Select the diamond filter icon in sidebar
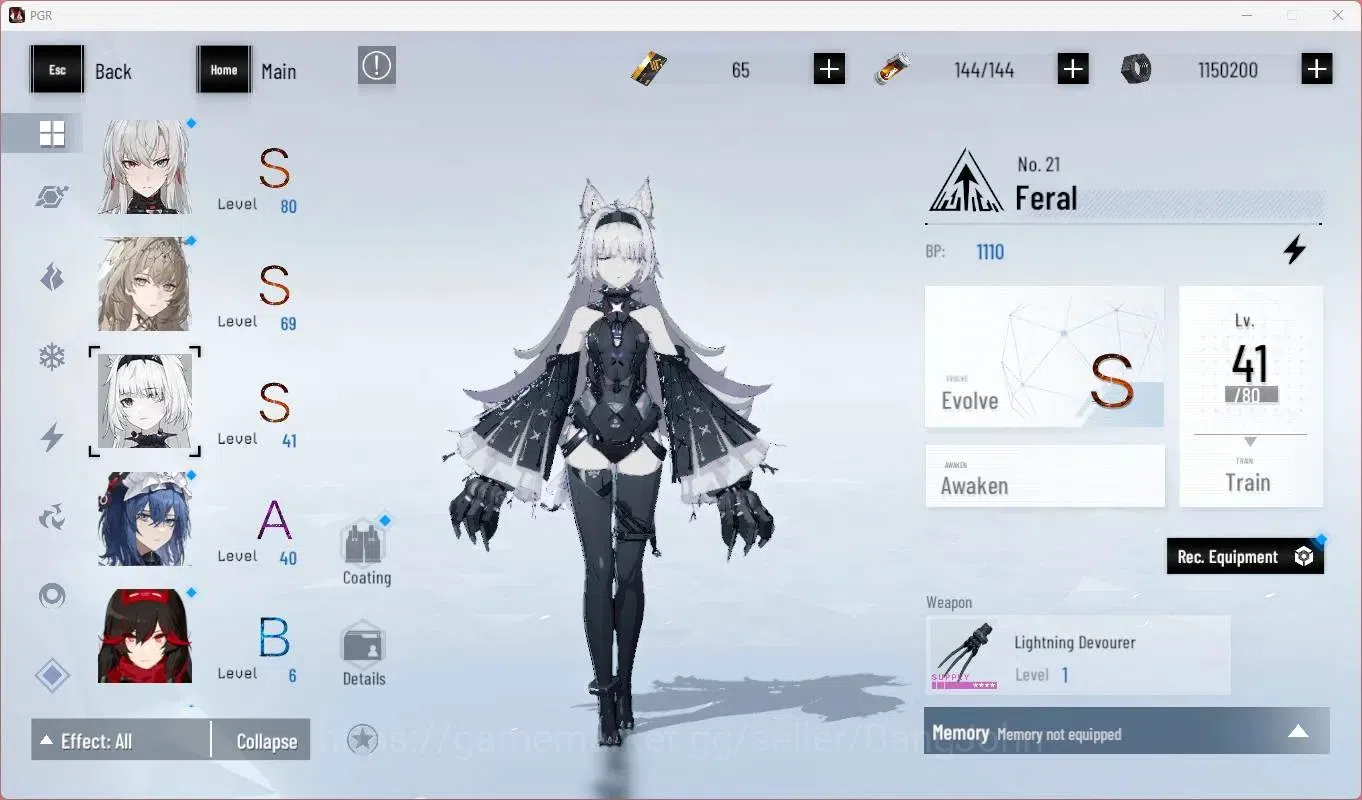This screenshot has width=1362, height=800. pos(52,676)
